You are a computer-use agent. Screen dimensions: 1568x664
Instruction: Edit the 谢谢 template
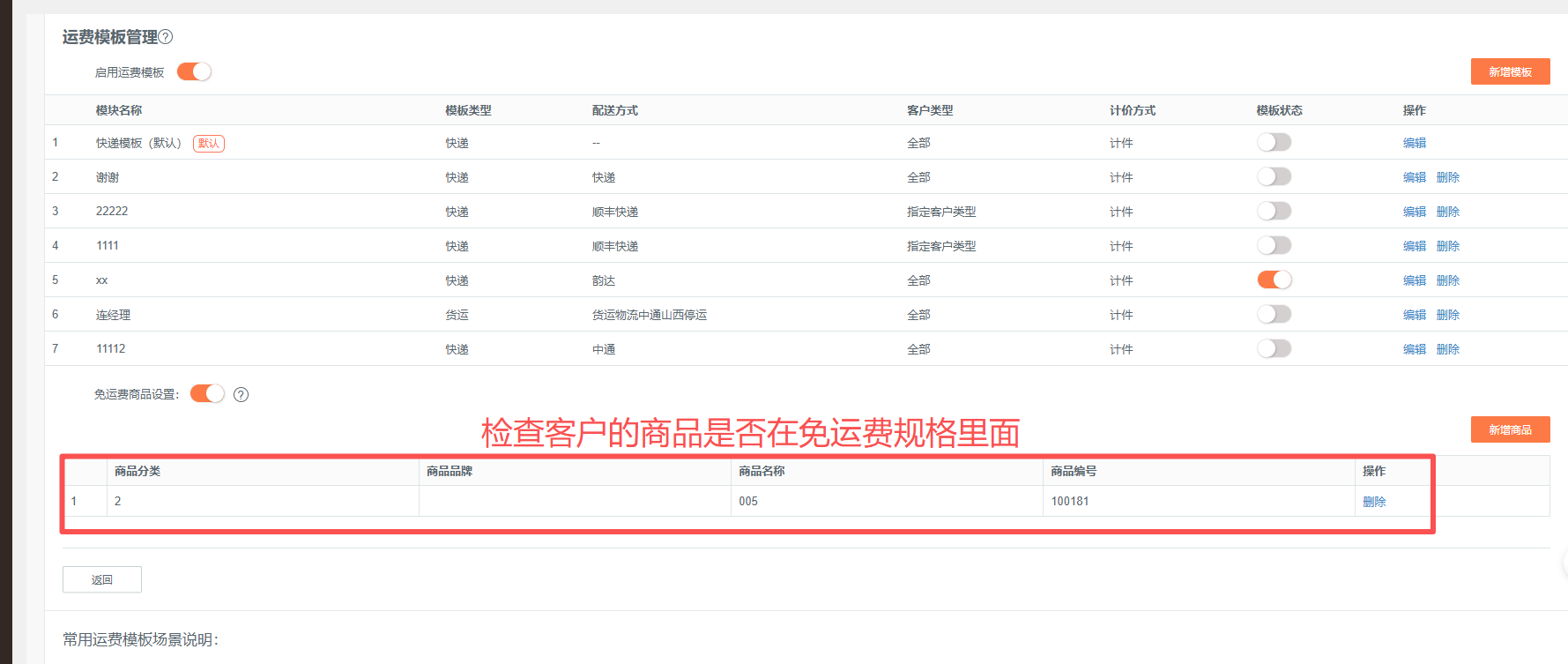[1415, 177]
